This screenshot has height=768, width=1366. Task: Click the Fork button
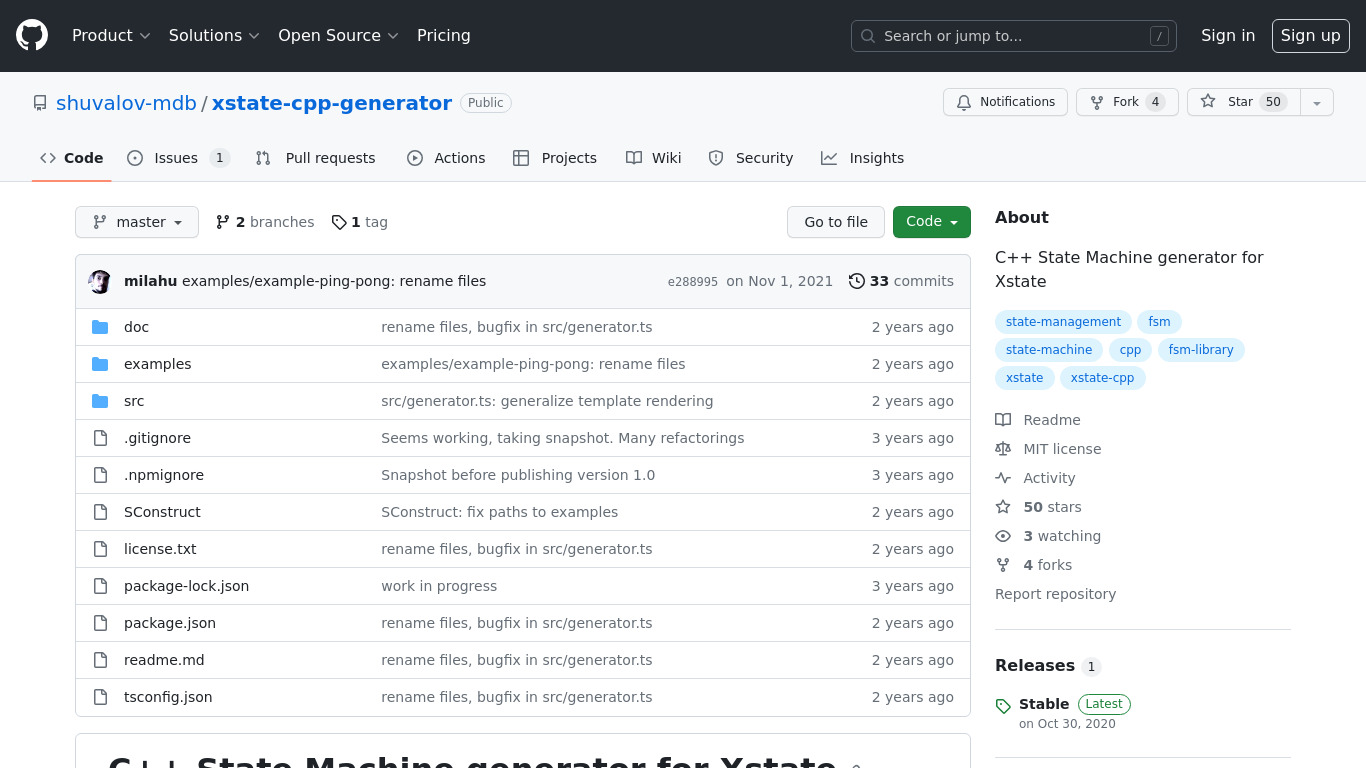pyautogui.click(x=1127, y=102)
